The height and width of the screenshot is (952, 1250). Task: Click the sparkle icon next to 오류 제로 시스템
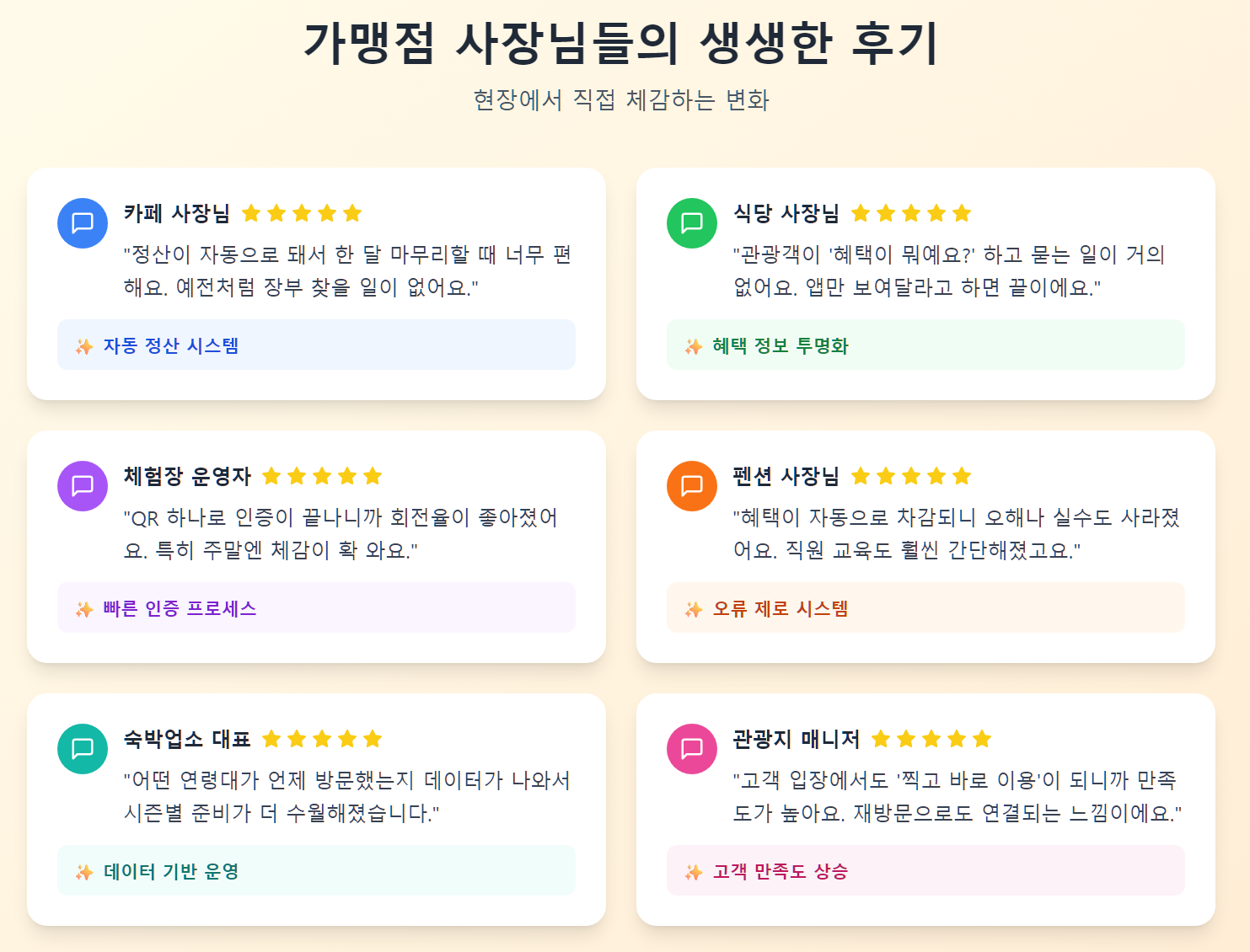click(694, 609)
